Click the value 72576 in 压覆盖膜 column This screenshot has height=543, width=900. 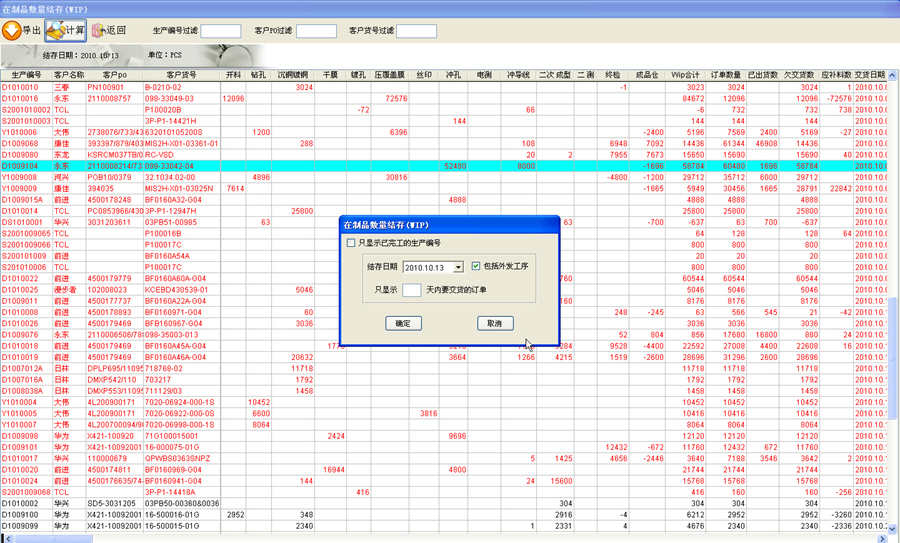click(x=397, y=99)
